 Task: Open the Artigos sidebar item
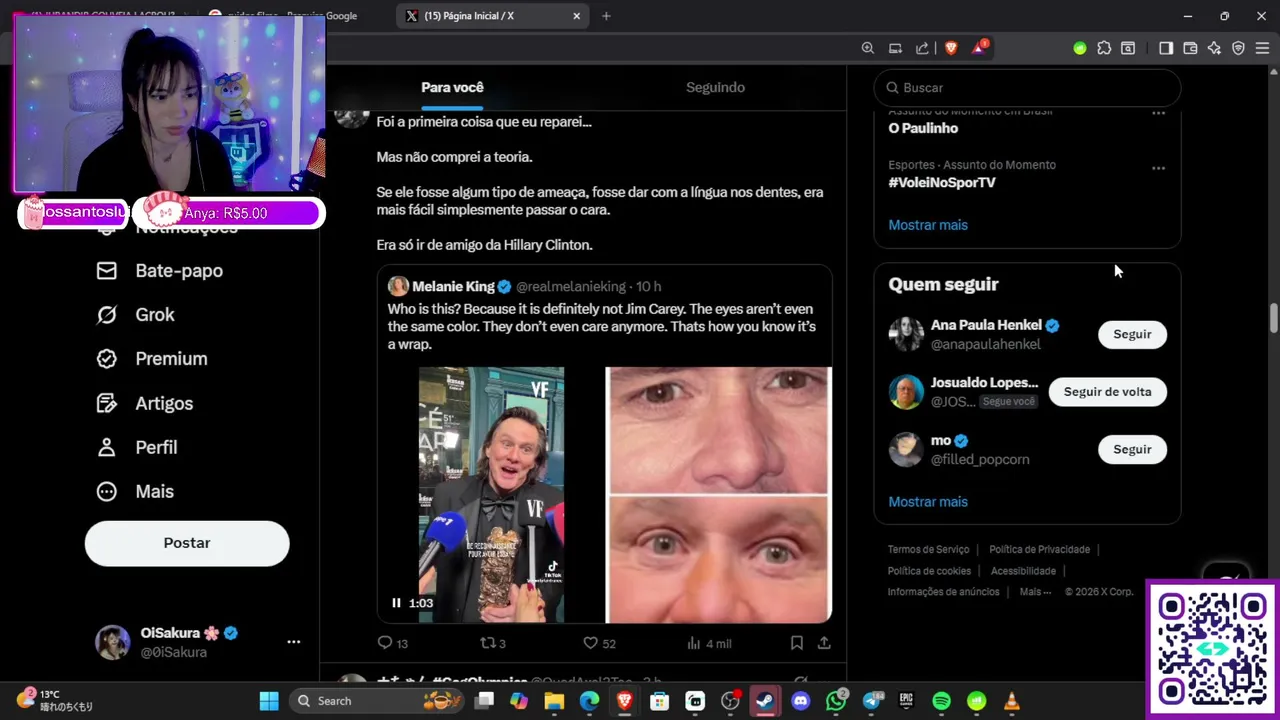coord(145,403)
